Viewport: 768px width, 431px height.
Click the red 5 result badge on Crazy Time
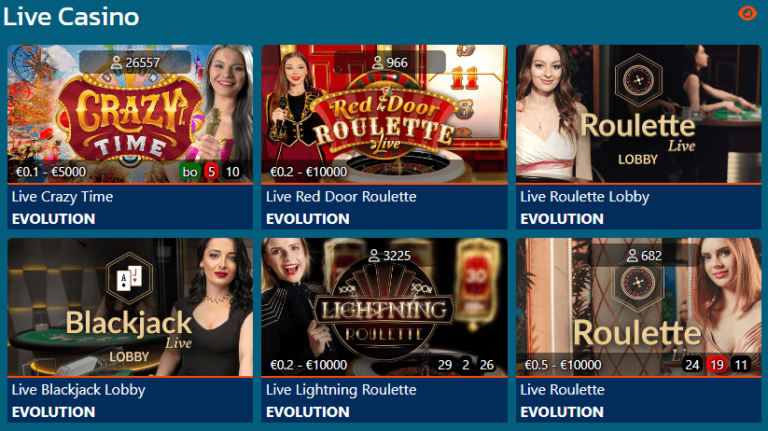click(x=211, y=172)
